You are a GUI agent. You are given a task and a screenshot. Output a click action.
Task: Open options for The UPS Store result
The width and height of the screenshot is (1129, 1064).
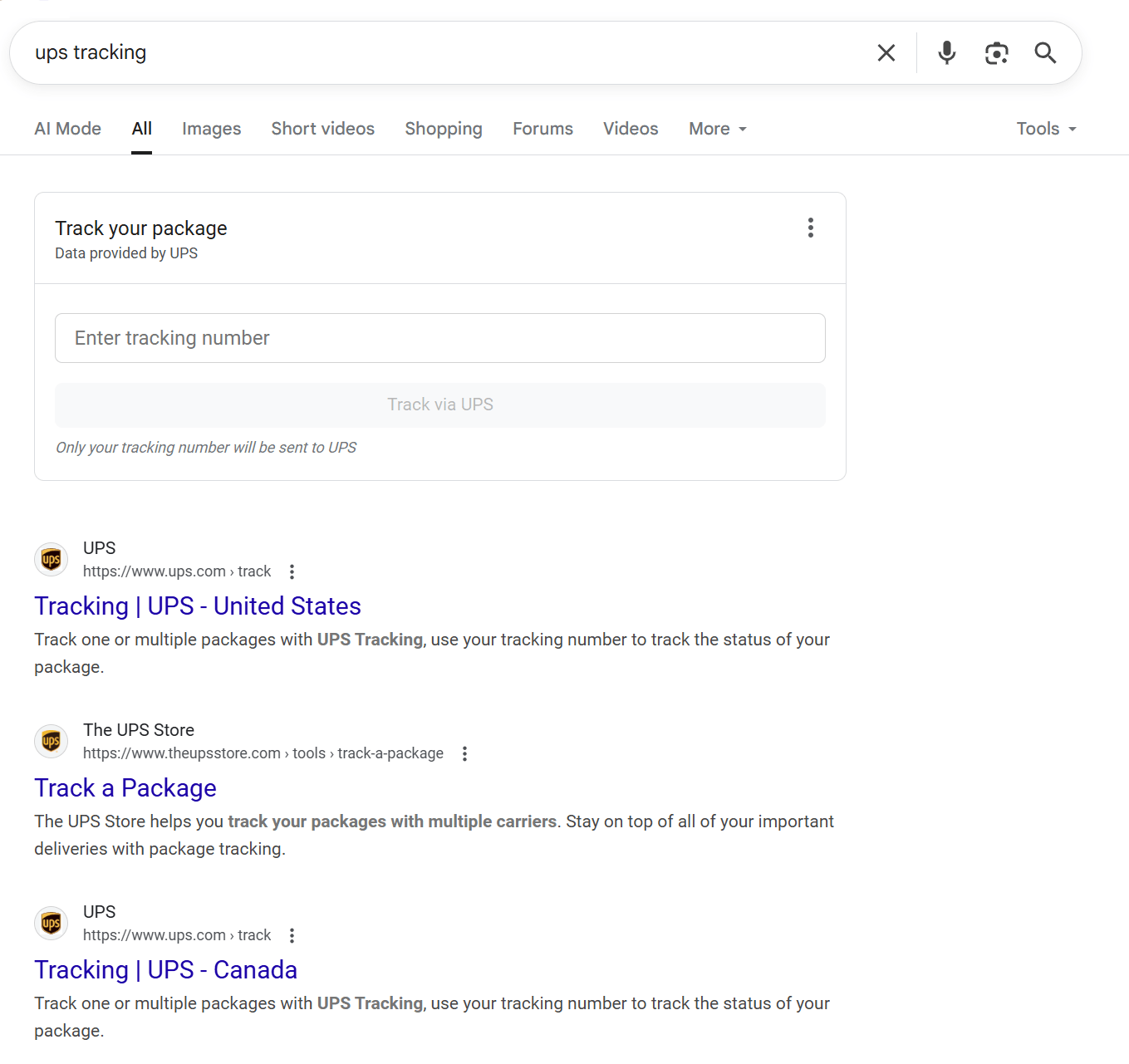(x=464, y=753)
